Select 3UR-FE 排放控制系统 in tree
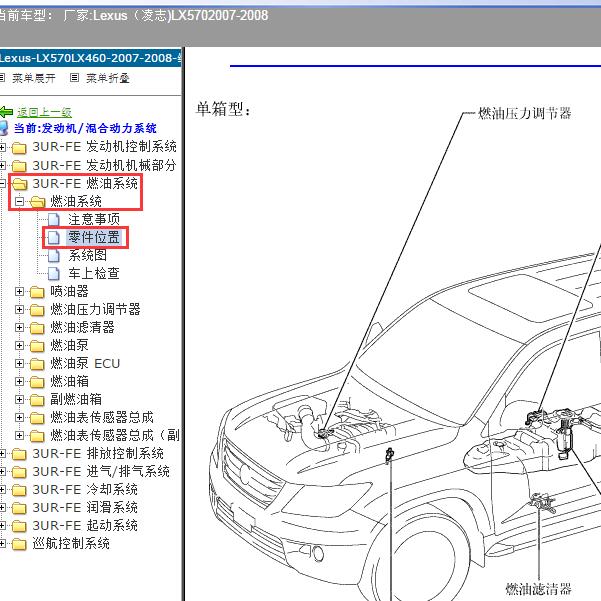601x601 pixels. pos(98,453)
